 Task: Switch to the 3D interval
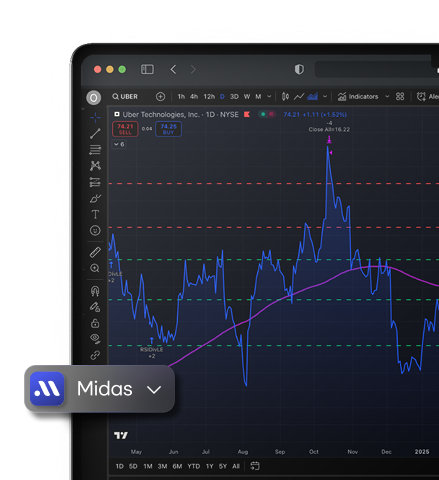coord(234,97)
